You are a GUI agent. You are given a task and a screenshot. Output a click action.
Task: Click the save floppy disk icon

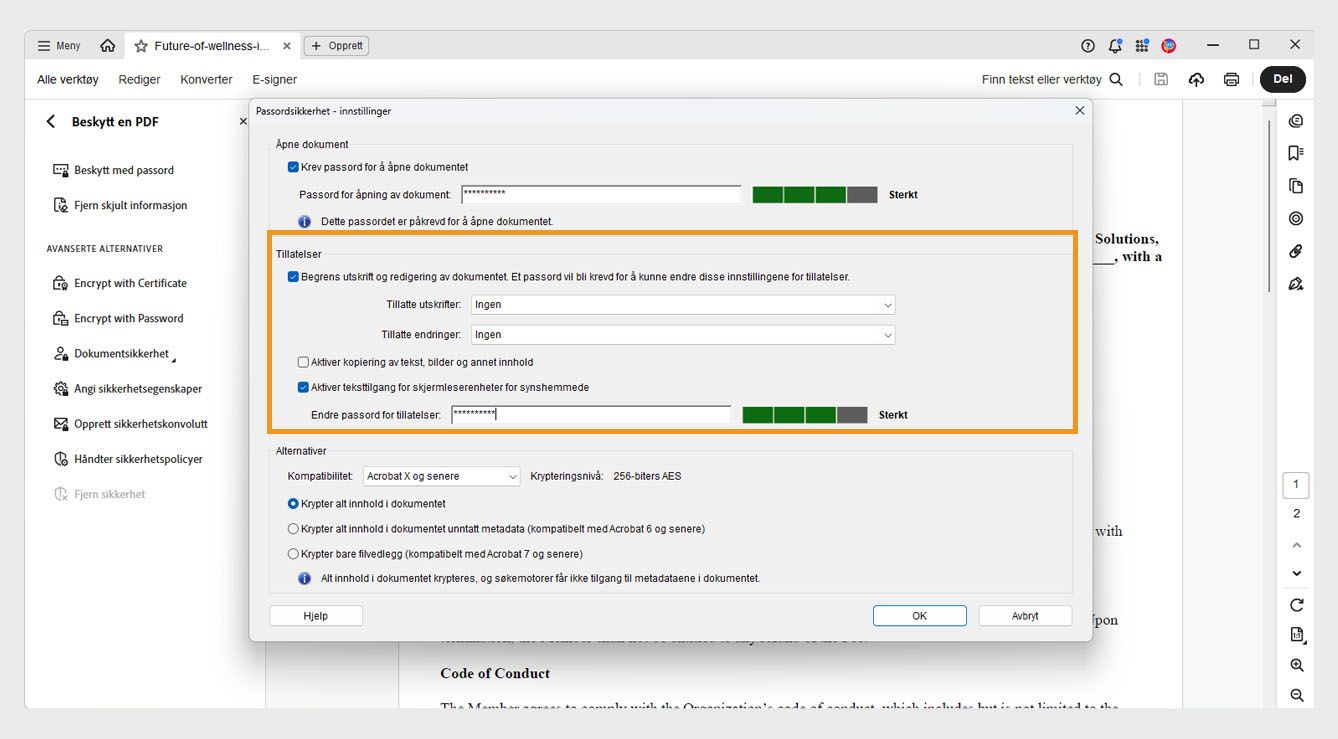[1161, 80]
